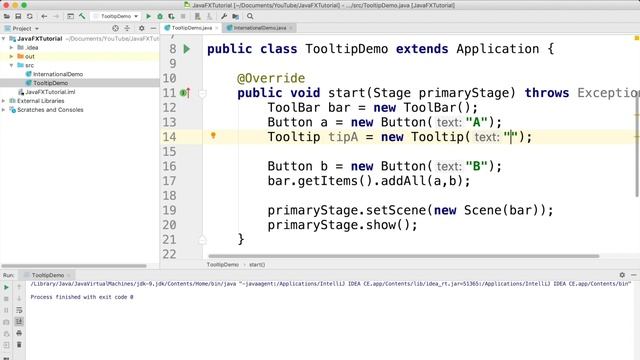The width and height of the screenshot is (640, 360).
Task: Switch to the TooltipDemo.java editor tab
Action: click(191, 28)
